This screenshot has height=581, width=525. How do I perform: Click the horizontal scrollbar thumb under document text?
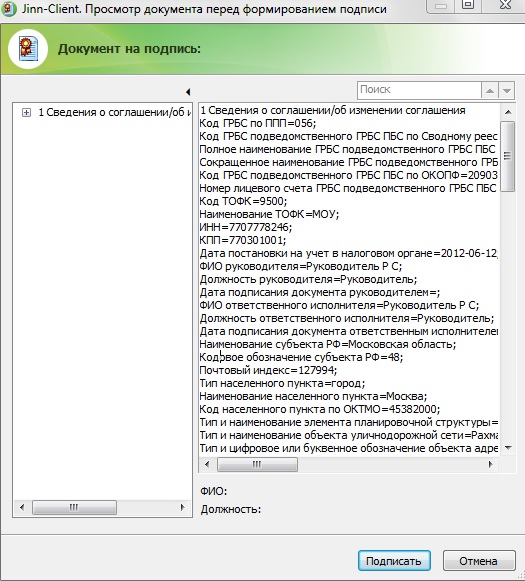click(257, 464)
